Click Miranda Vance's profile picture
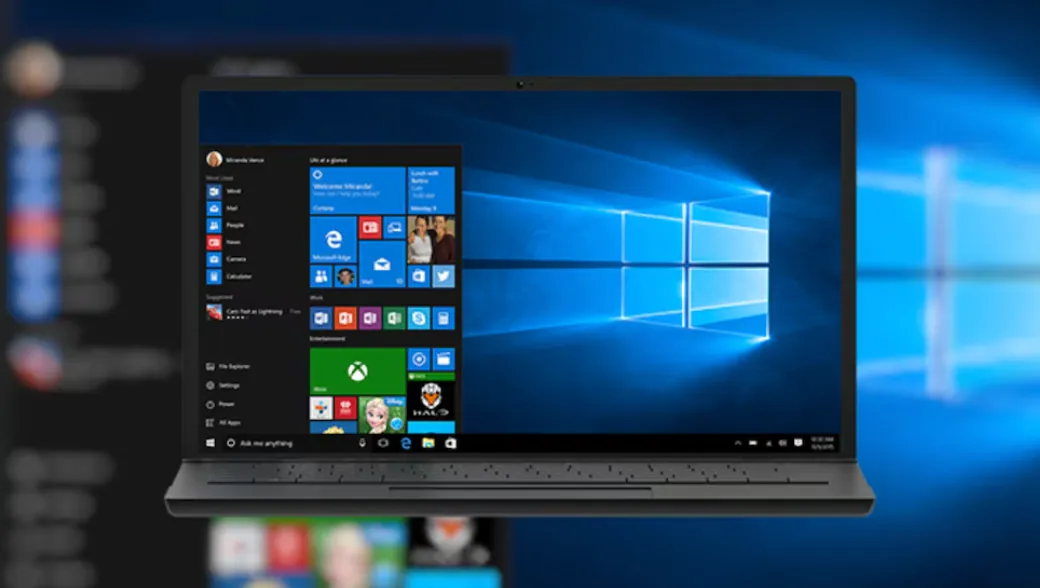Viewport: 1040px width, 588px height. click(x=213, y=160)
